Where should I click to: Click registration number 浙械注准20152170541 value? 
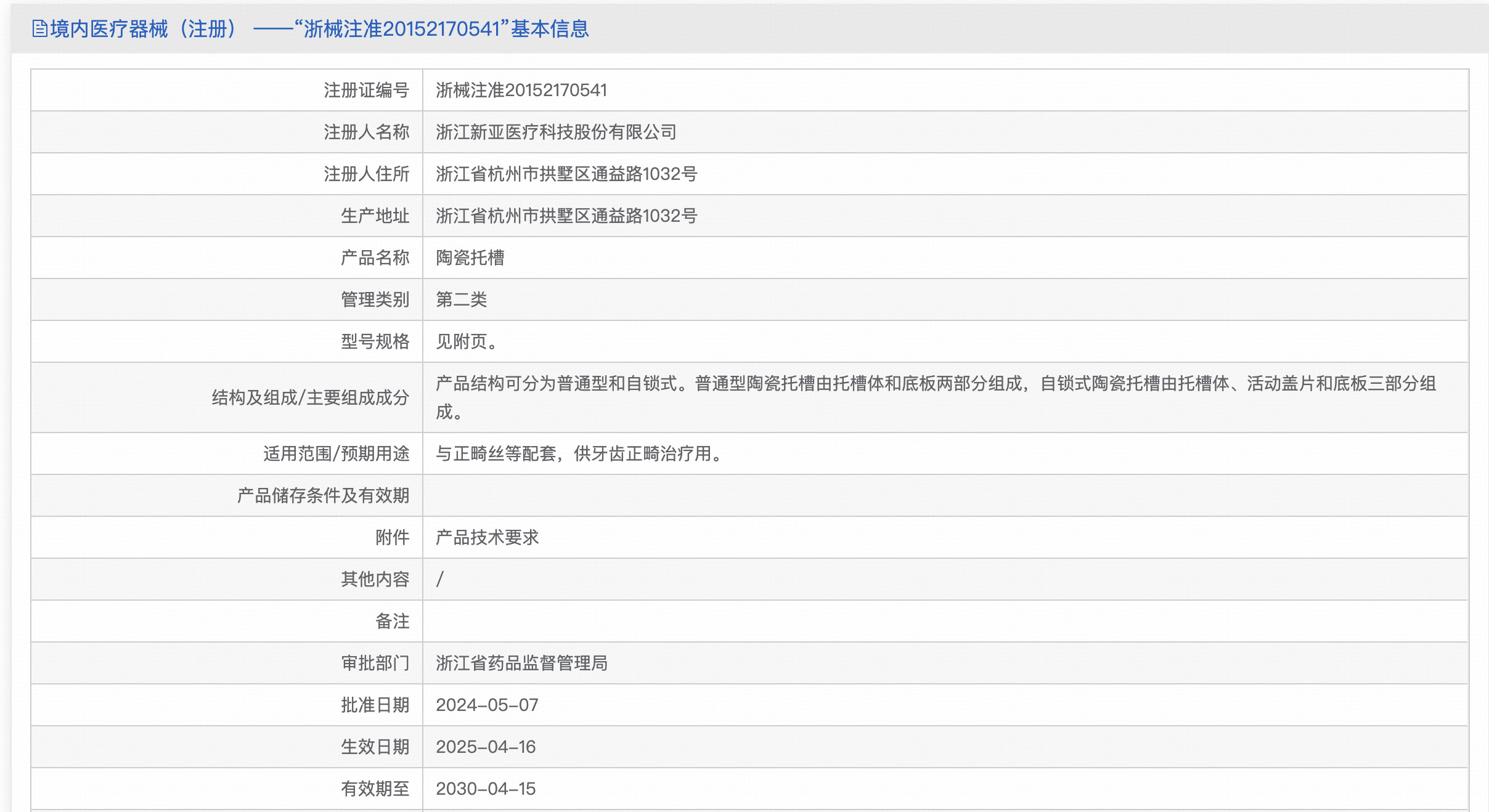(521, 91)
